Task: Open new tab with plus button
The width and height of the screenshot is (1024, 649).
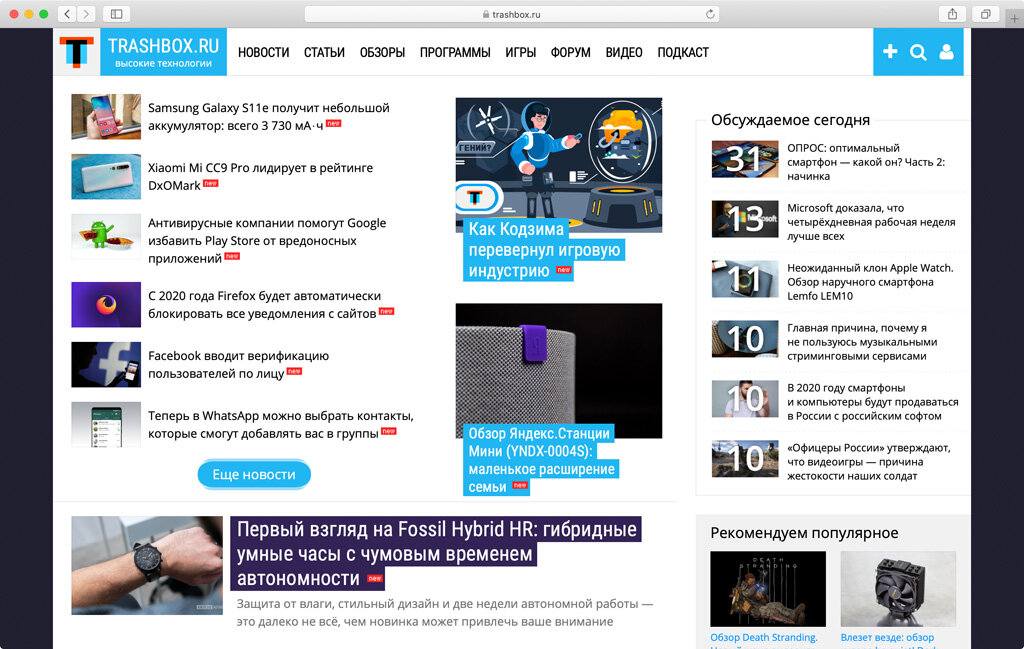Action: 1014,18
